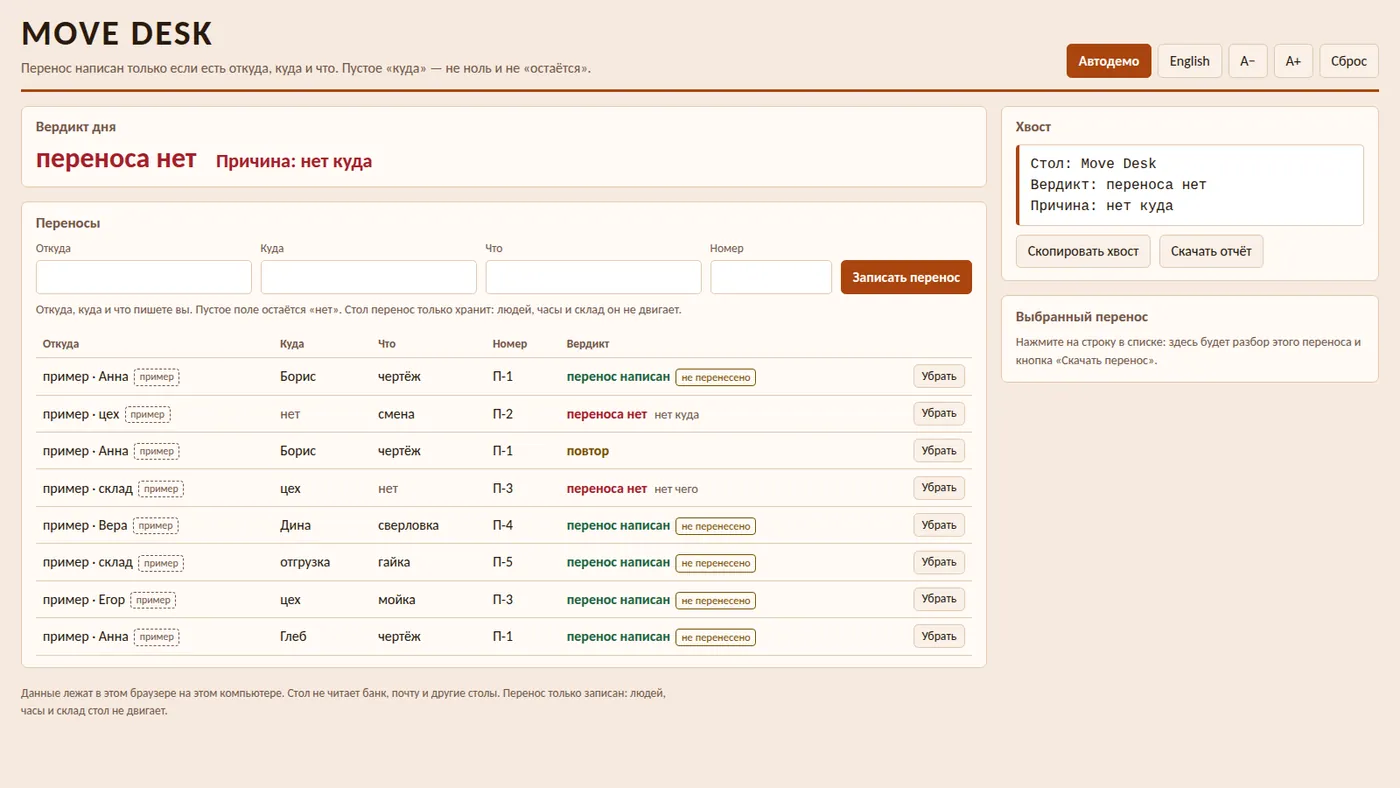
Task: Click 'нет куда' reason in the П-2 row
Action: pyautogui.click(x=677, y=414)
